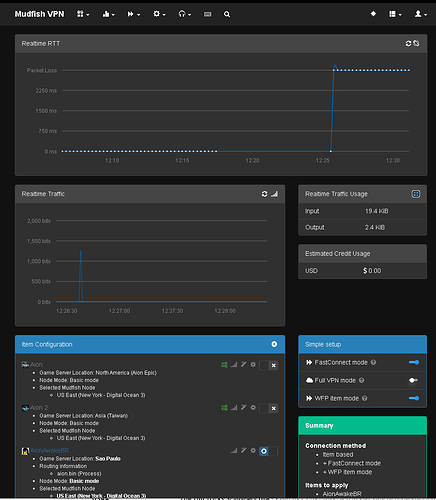Click the Full VPN mode help icon
The height and width of the screenshot is (500, 436).
362,380
